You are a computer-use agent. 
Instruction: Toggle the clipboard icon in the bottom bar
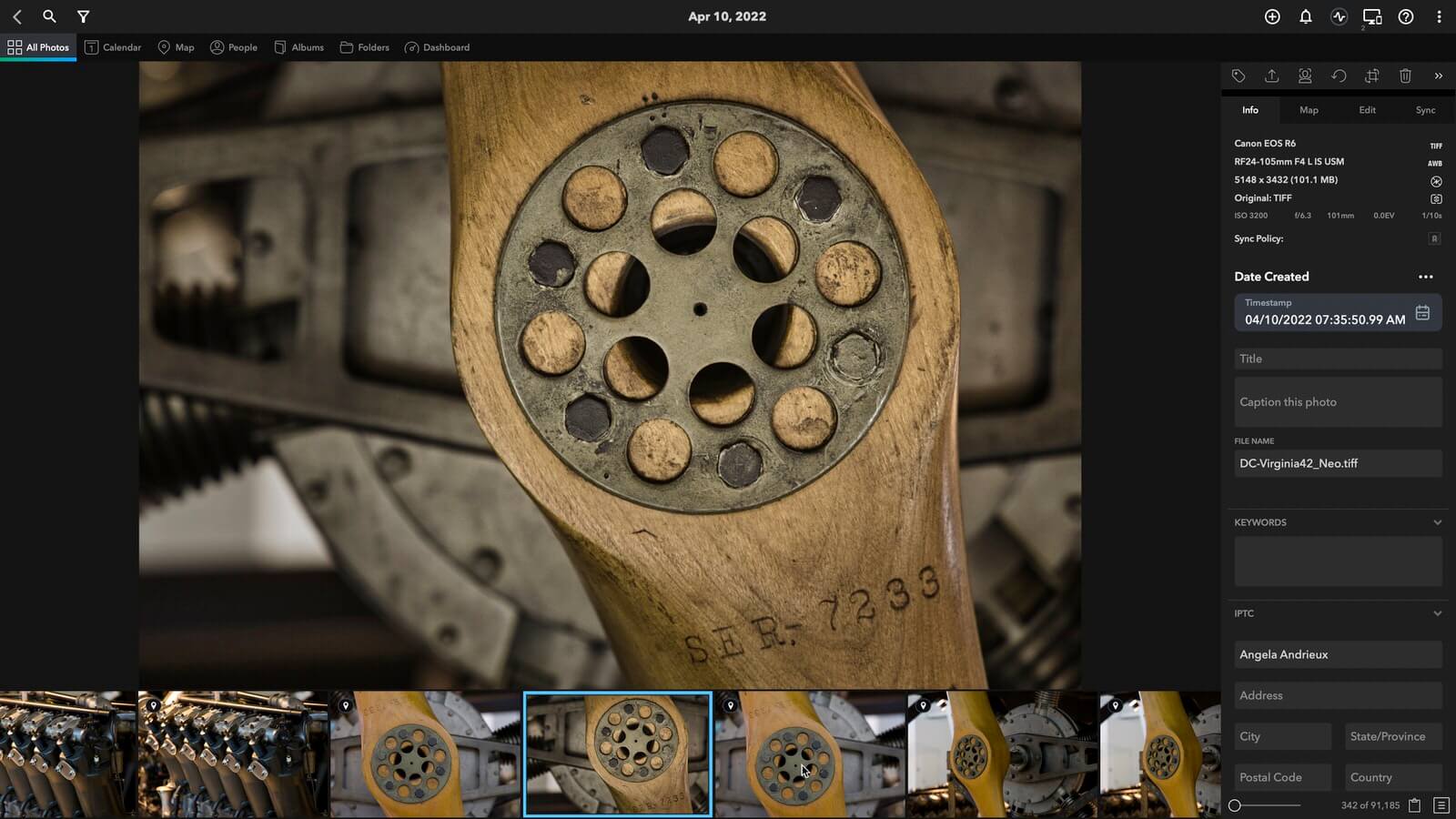tap(1414, 805)
